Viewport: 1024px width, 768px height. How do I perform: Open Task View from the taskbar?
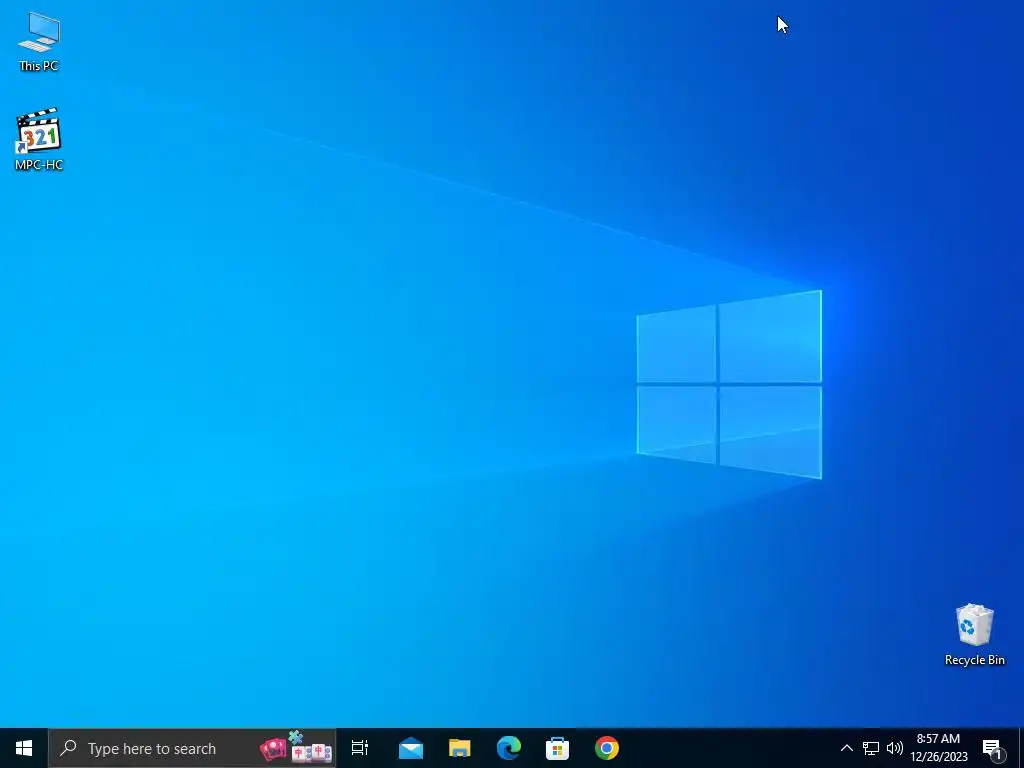(x=360, y=748)
